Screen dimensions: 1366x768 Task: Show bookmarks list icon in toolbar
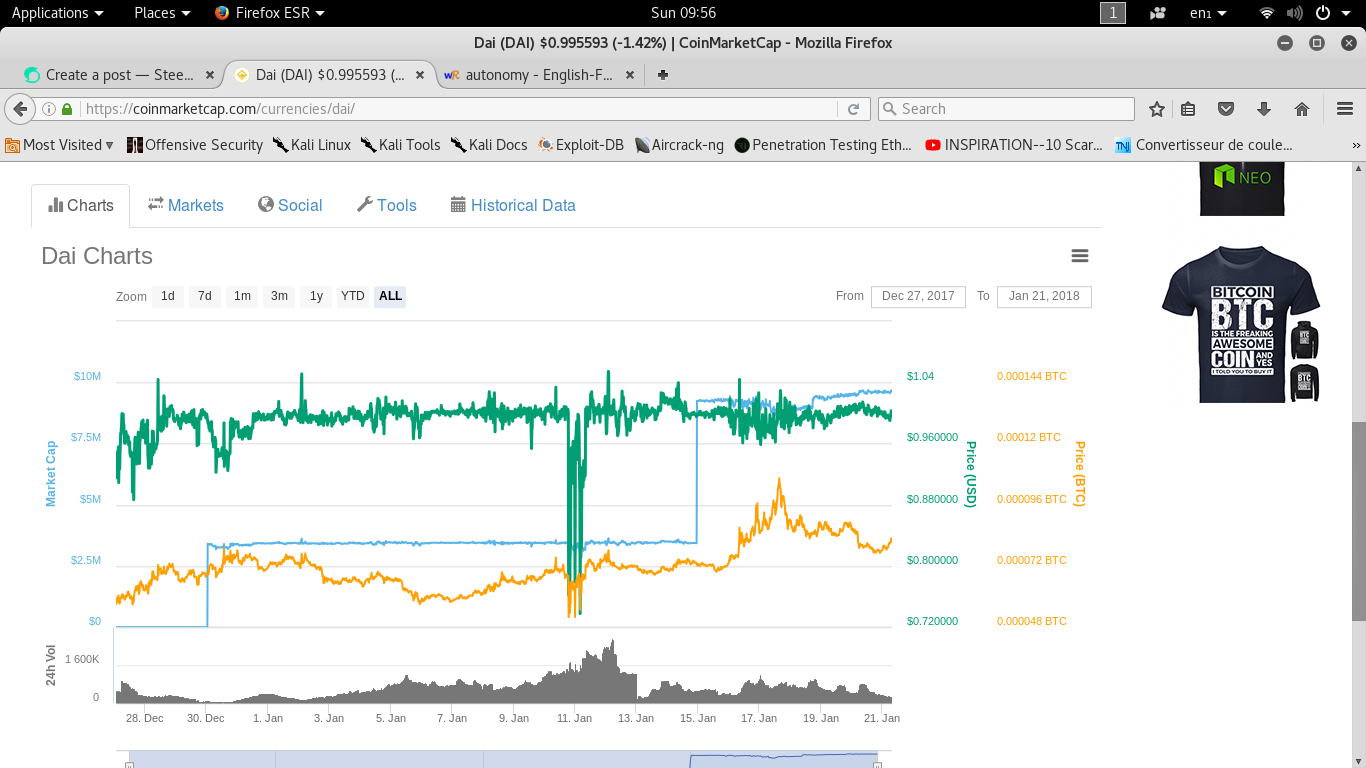(1188, 109)
